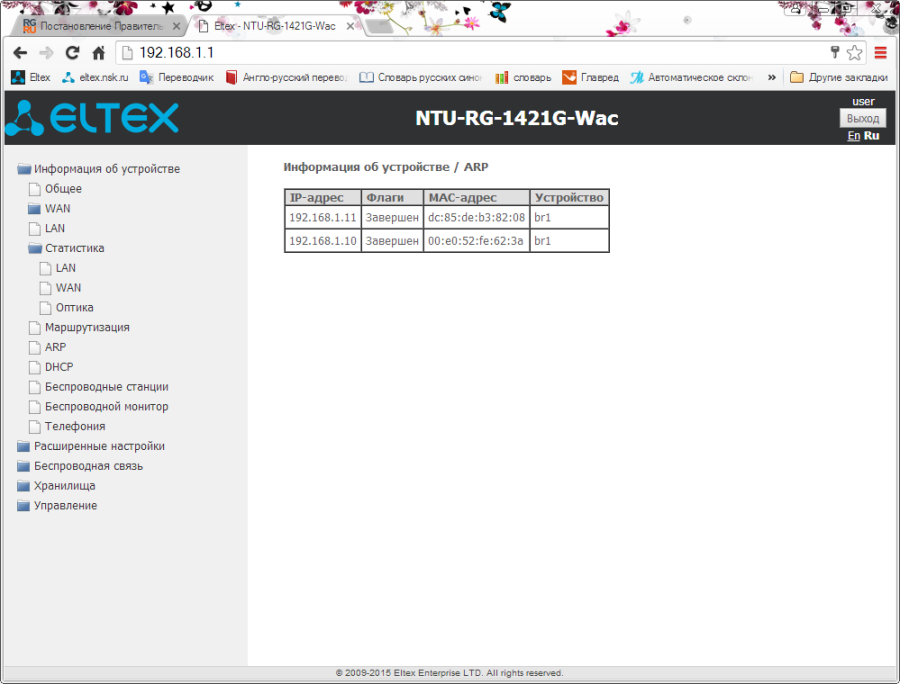
Task: Expand the Хранилища folder
Action: coord(56,485)
